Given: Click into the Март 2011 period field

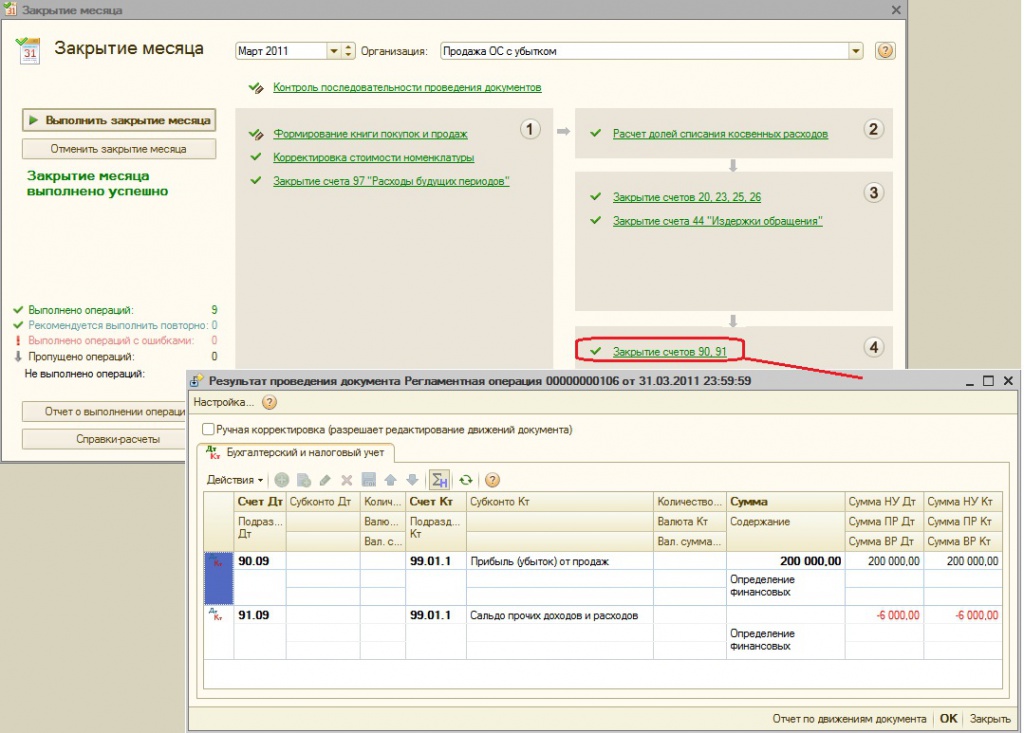Looking at the screenshot, I should pyautogui.click(x=281, y=51).
